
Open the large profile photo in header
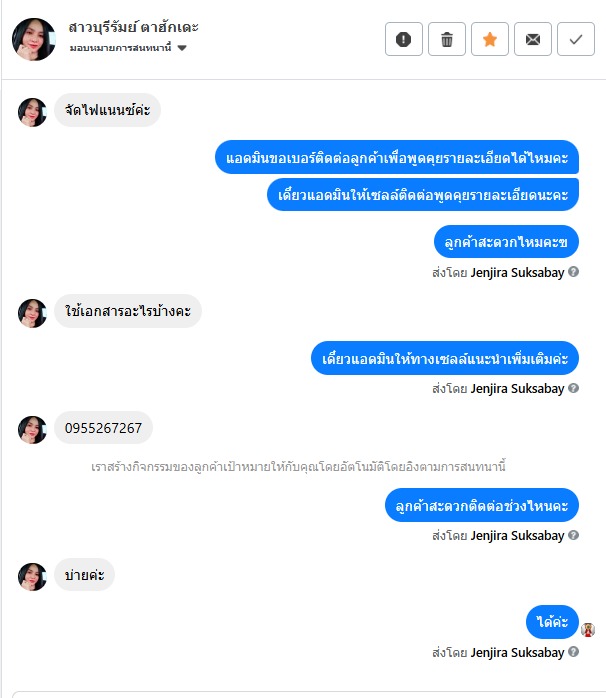[34, 39]
